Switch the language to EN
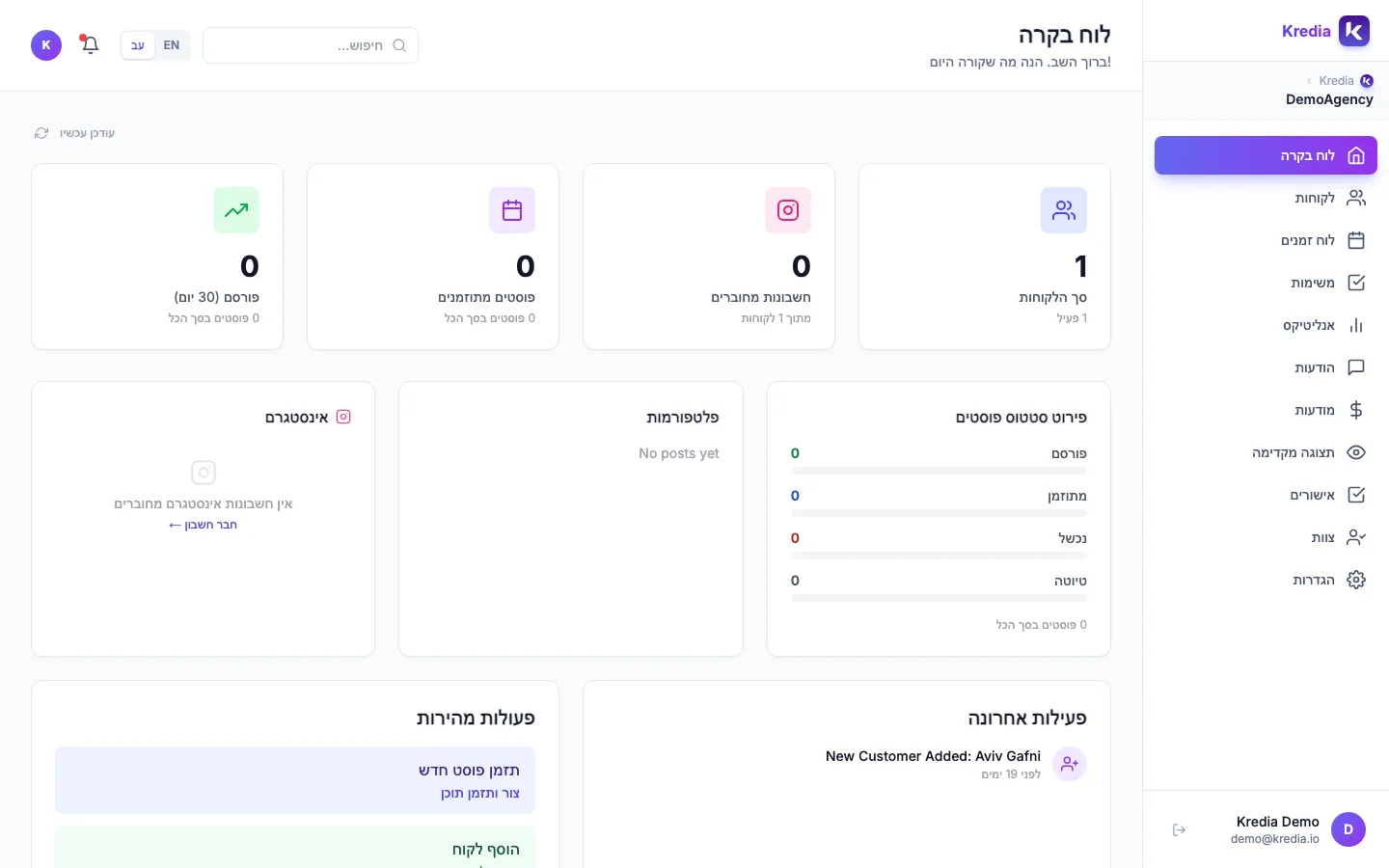Viewport: 1389px width, 868px height. [172, 45]
